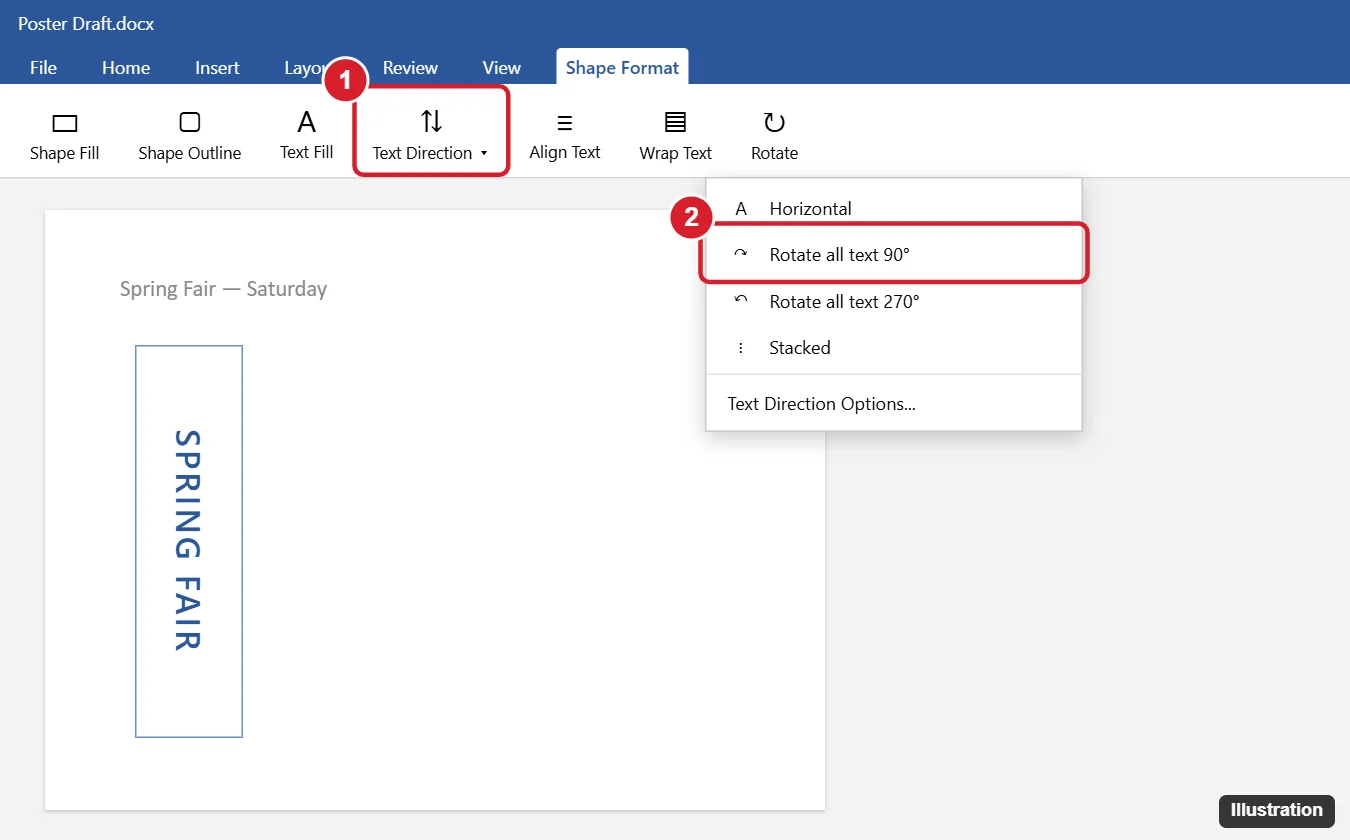Viewport: 1350px width, 840px height.
Task: Click the Shape Outline label
Action: 190,153
